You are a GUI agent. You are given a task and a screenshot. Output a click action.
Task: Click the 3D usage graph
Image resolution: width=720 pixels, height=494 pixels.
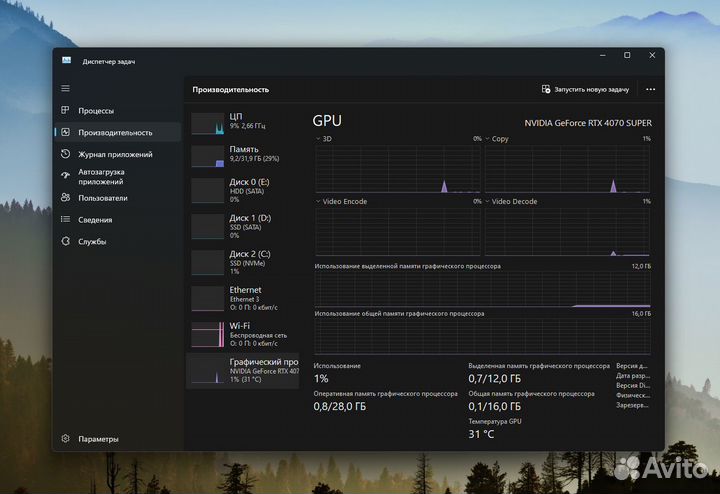pyautogui.click(x=398, y=168)
